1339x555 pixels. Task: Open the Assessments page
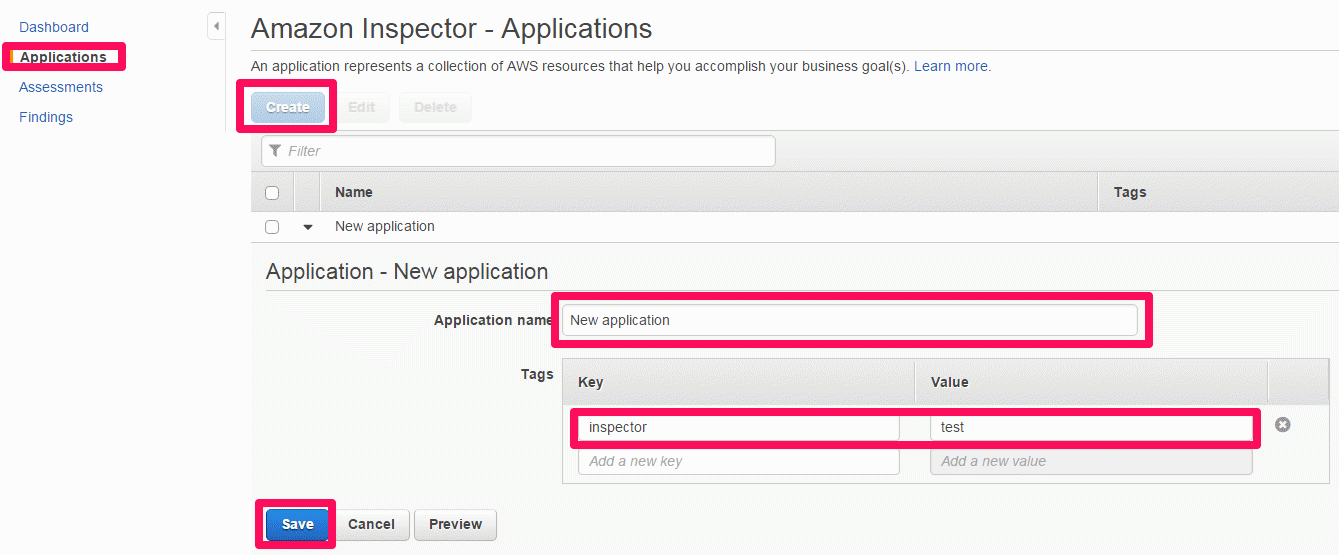61,87
